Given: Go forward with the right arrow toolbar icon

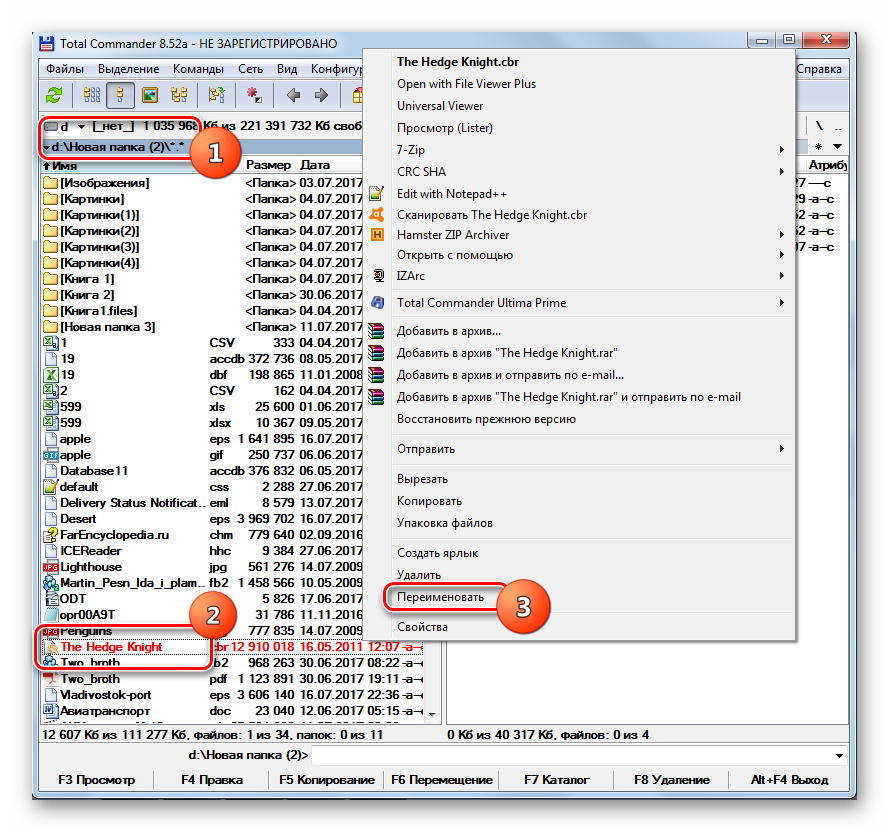Looking at the screenshot, I should tap(321, 95).
